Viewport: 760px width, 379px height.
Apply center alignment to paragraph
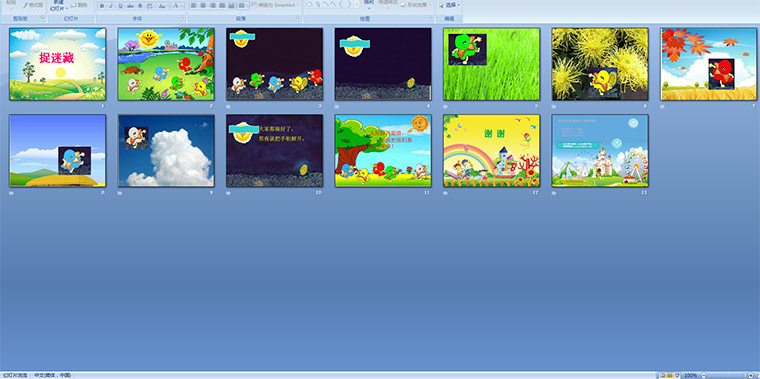pos(203,5)
